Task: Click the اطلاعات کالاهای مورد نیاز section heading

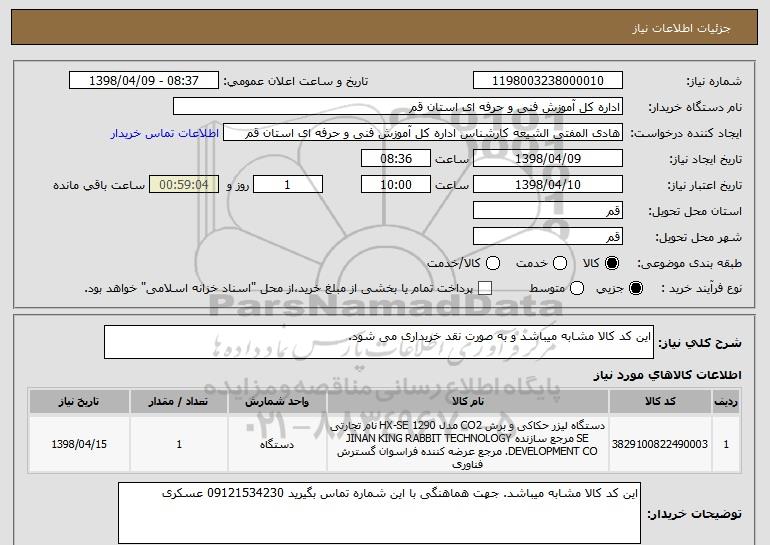Action: [667, 375]
